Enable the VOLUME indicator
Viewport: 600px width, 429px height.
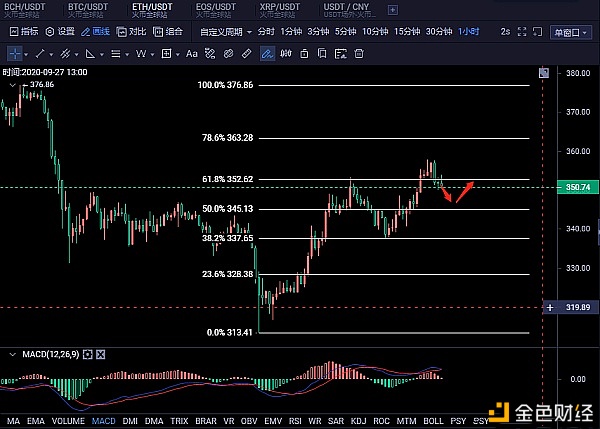(x=68, y=421)
